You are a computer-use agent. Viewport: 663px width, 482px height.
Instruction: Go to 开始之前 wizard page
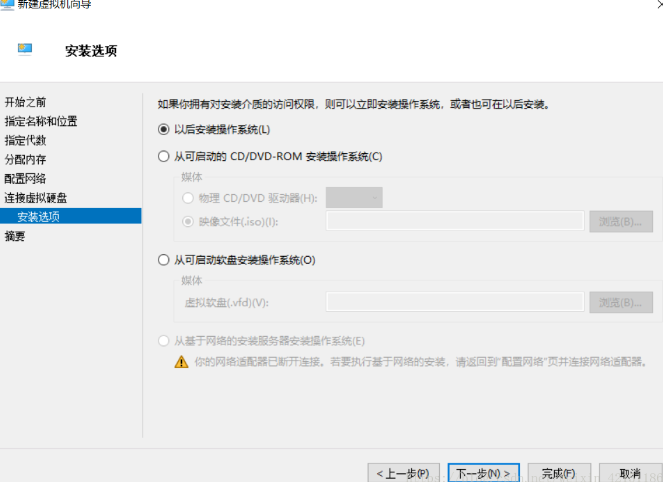click(x=25, y=102)
